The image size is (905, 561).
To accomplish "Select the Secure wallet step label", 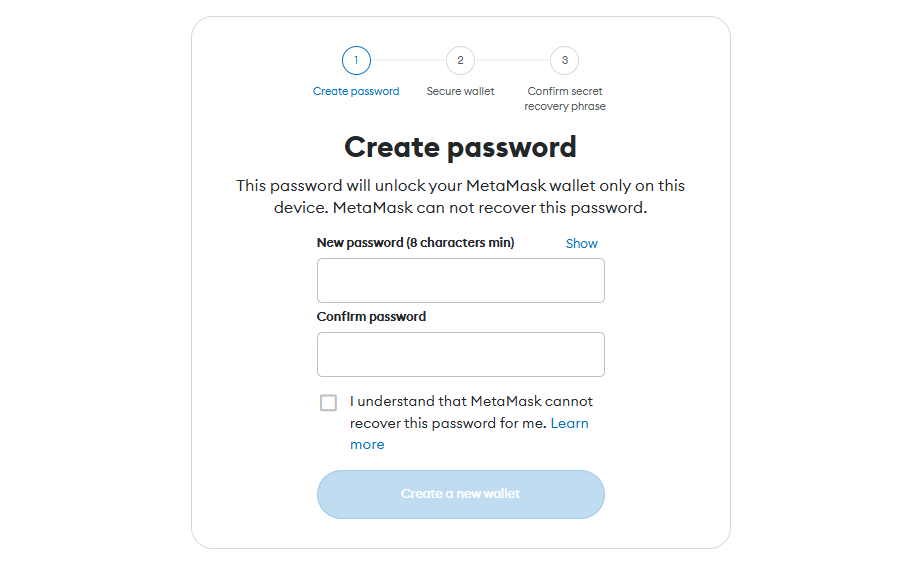I will tap(460, 91).
